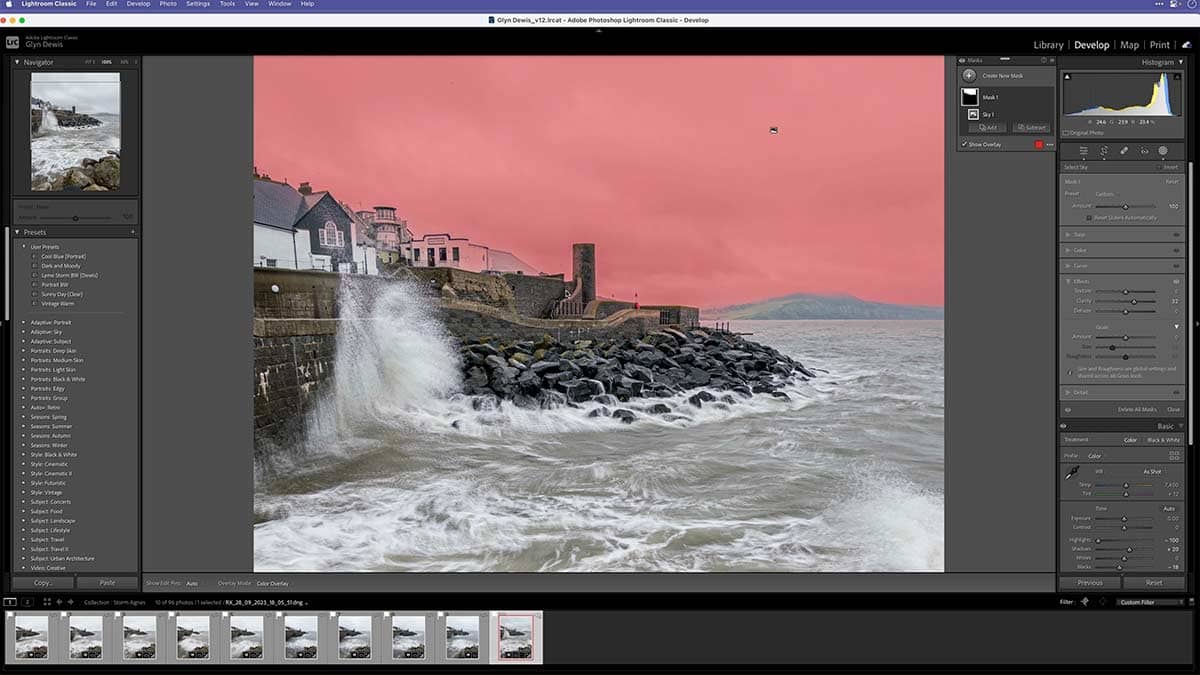The width and height of the screenshot is (1200, 675).
Task: Click the Create New Mask plus icon
Action: pos(969,76)
